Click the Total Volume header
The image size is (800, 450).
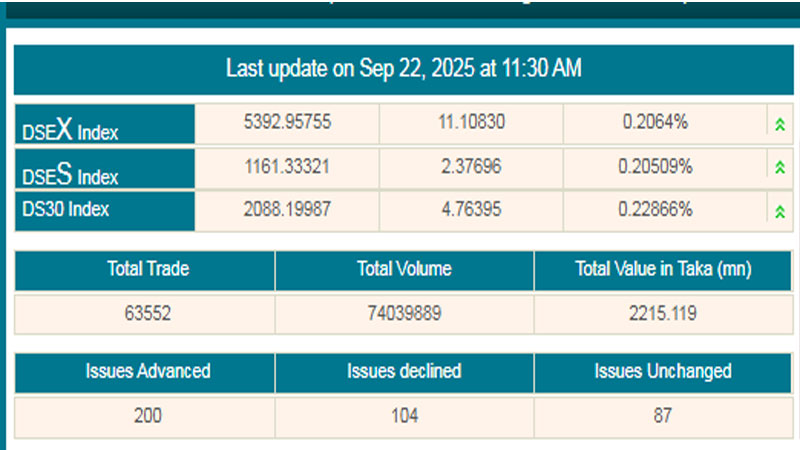tap(404, 269)
